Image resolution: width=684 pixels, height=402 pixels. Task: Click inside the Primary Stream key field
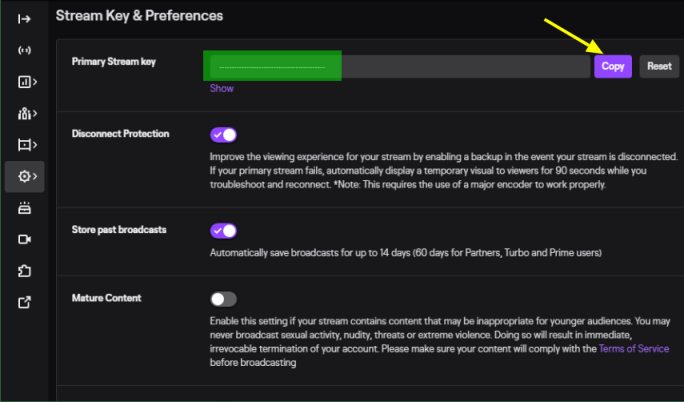click(x=460, y=66)
